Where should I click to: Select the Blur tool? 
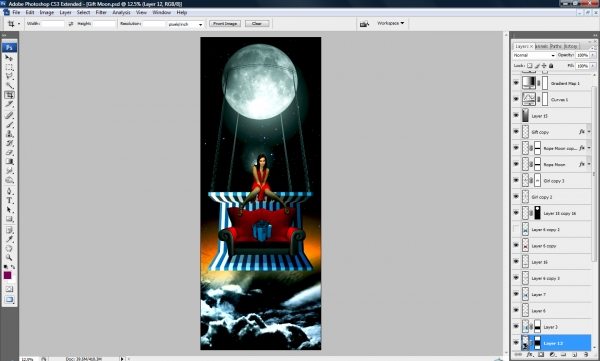(x=9, y=170)
